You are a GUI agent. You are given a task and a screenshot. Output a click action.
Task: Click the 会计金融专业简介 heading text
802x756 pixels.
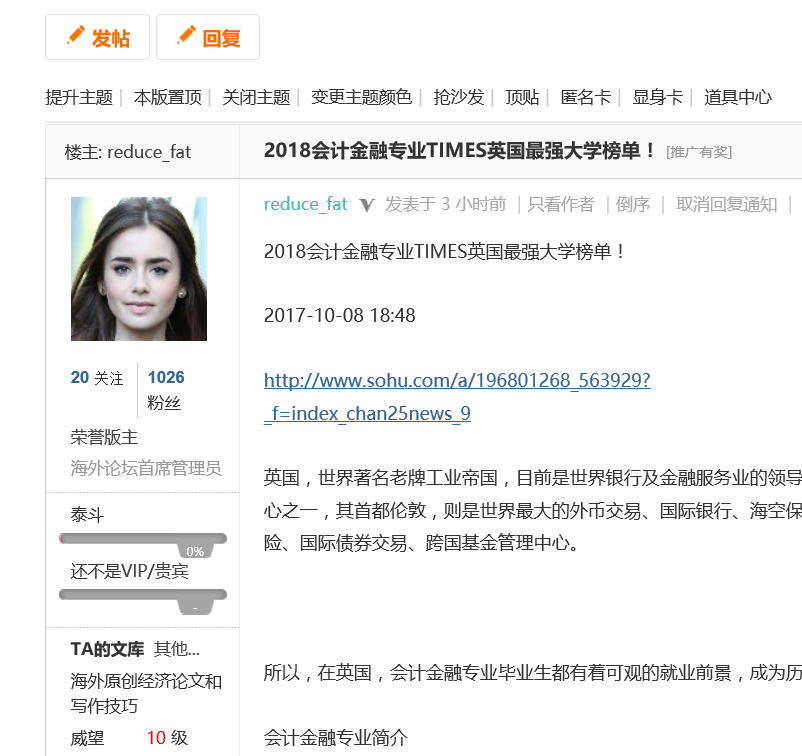click(x=336, y=738)
